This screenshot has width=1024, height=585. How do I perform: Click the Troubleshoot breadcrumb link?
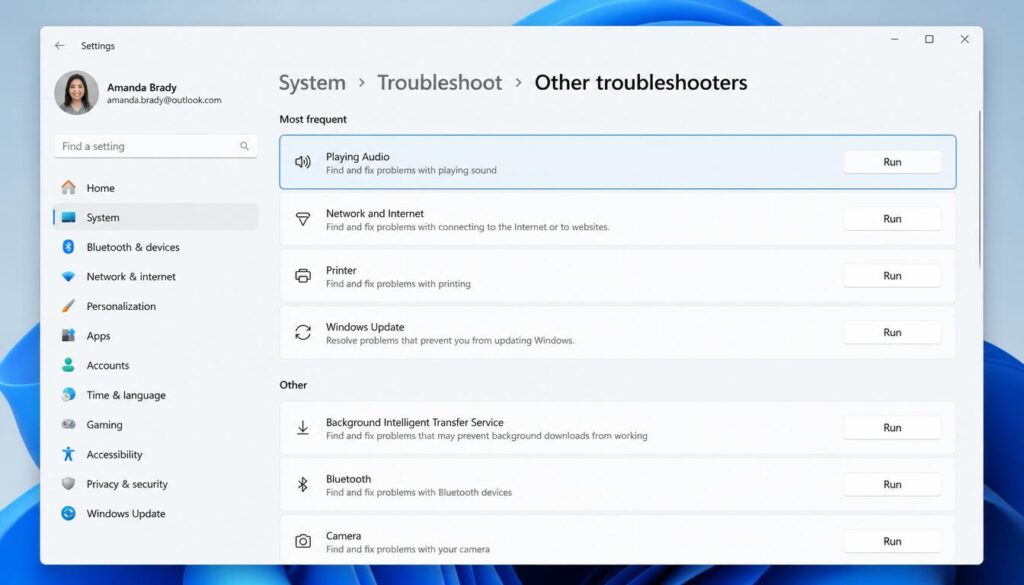pyautogui.click(x=440, y=83)
